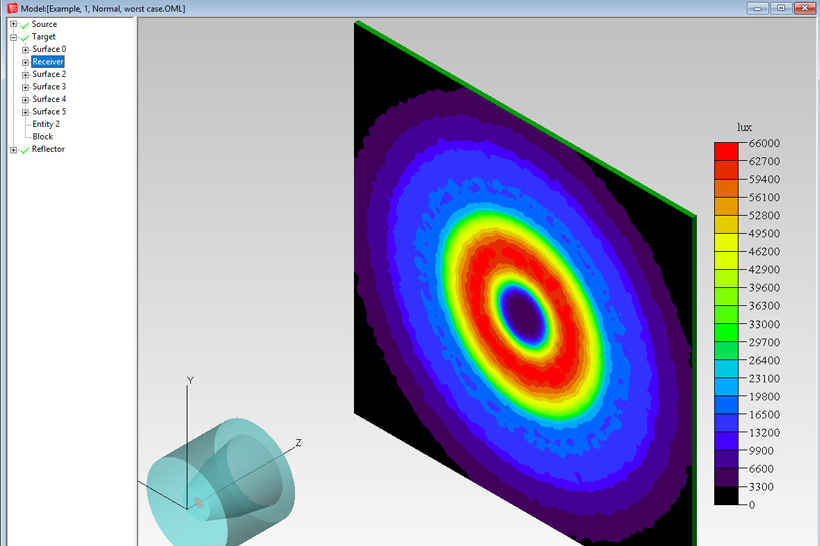The width and height of the screenshot is (820, 546).
Task: Click the application icon in the title bar
Action: (12, 8)
